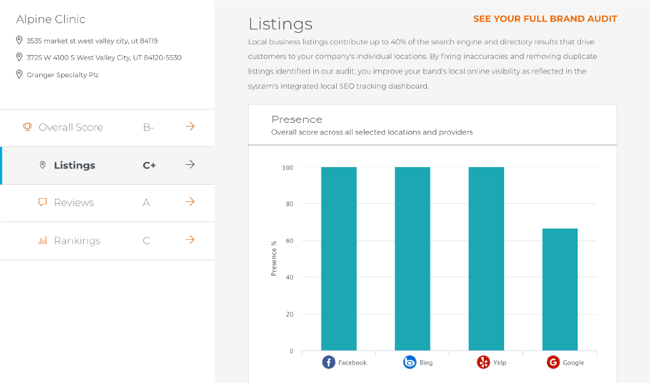Open the SEE YOUR FULL BRAND AUDIT link
The image size is (650, 383).
(545, 19)
